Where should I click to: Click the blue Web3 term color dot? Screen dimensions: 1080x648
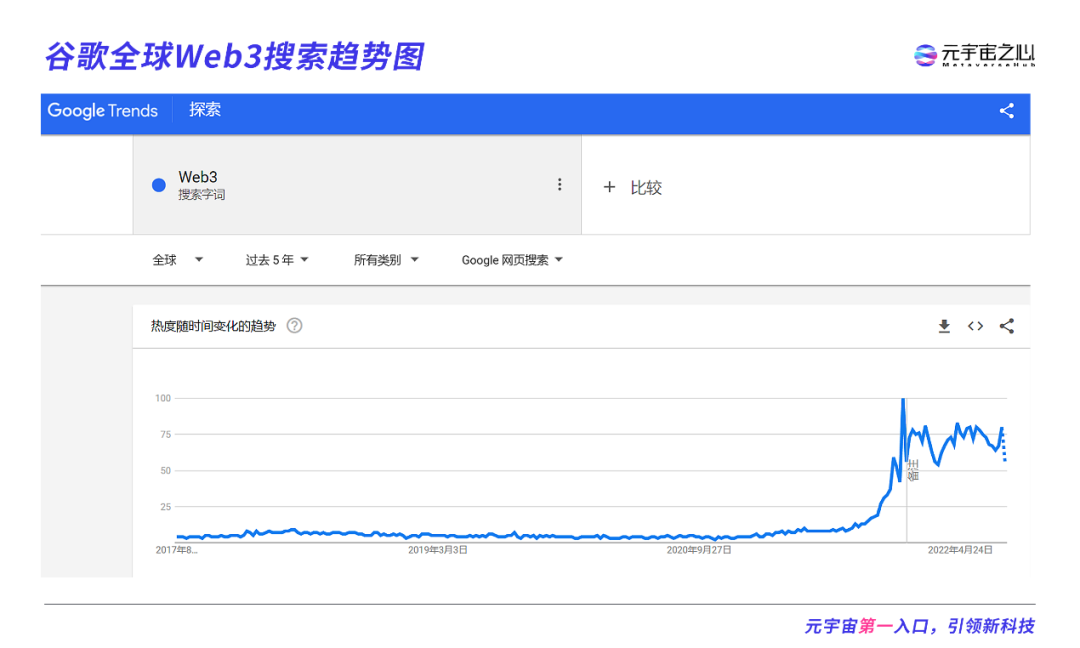pos(158,185)
